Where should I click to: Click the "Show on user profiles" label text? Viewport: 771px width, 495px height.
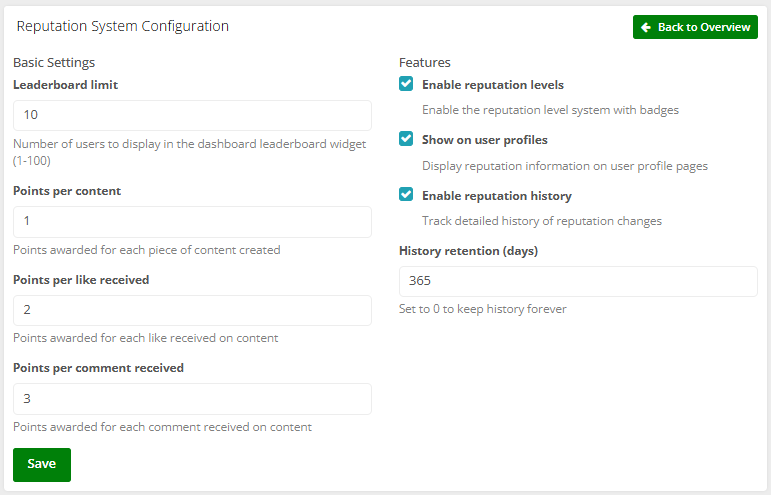(x=484, y=140)
